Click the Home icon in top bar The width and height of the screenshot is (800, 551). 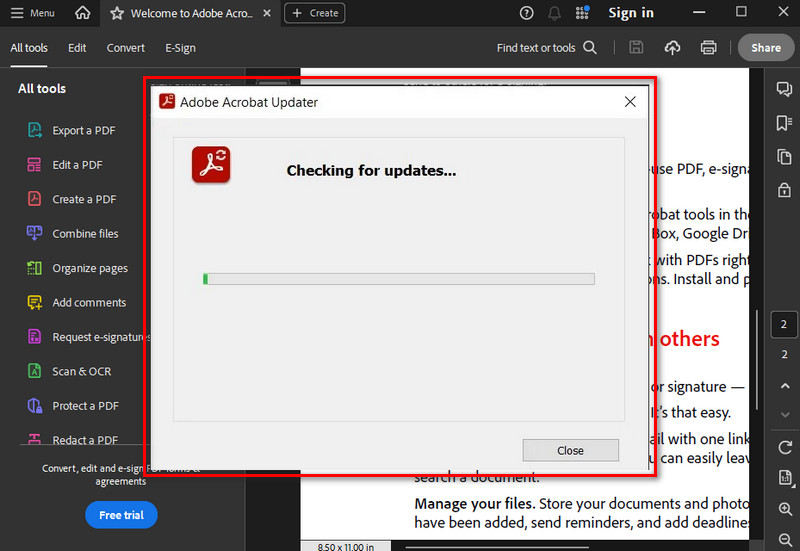pos(83,13)
